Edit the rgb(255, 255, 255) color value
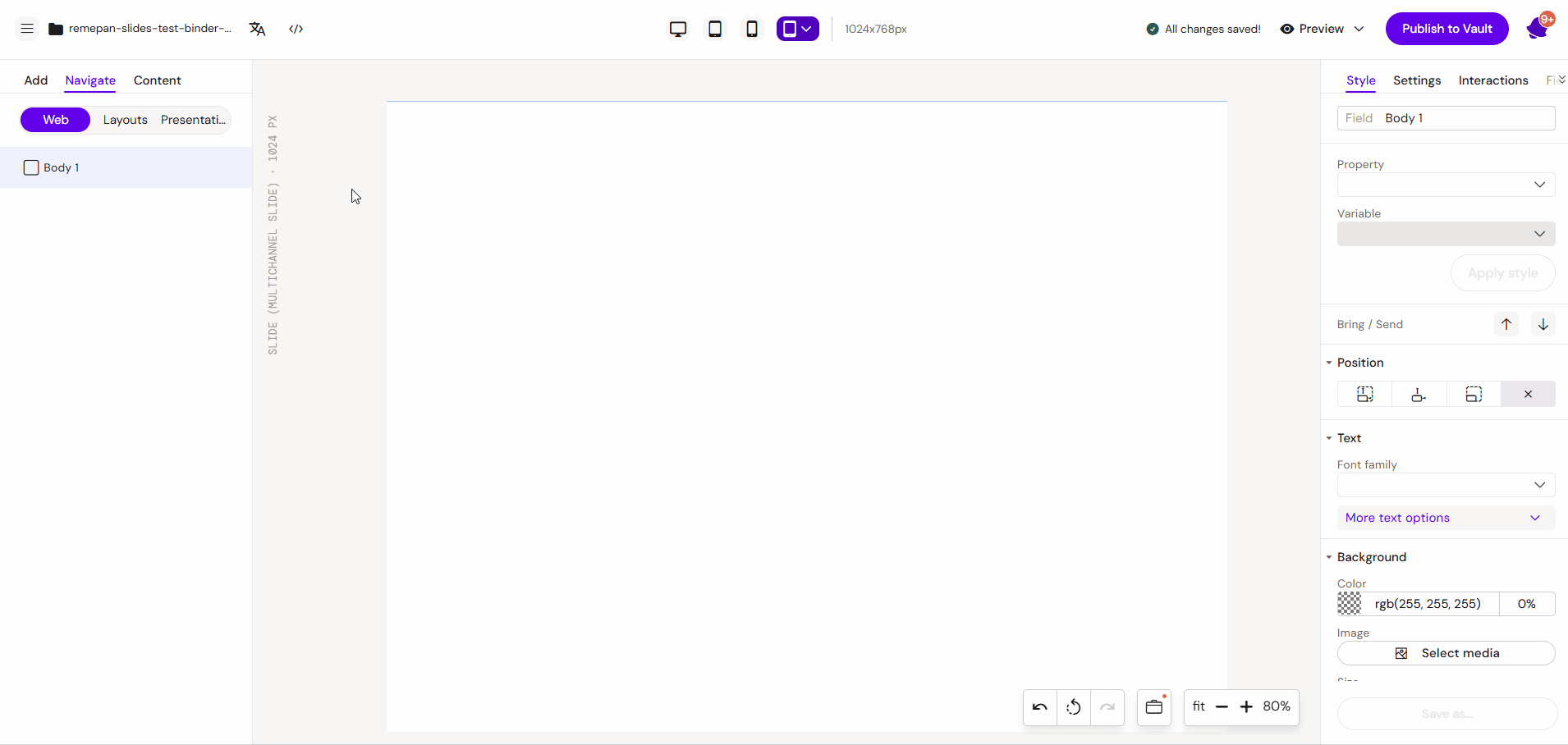This screenshot has width=1568, height=745. pos(1428,604)
